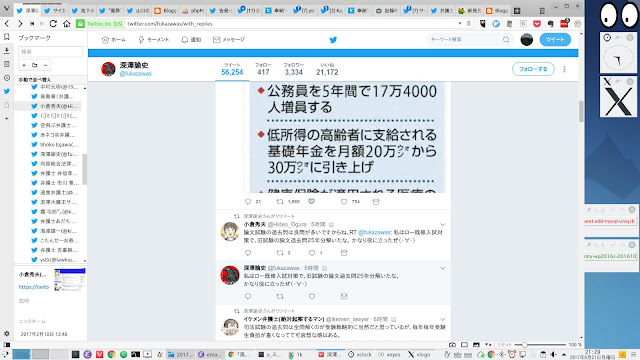Click the bookmark preview thumbnail
Screen dimensions: 640x360
point(70,280)
